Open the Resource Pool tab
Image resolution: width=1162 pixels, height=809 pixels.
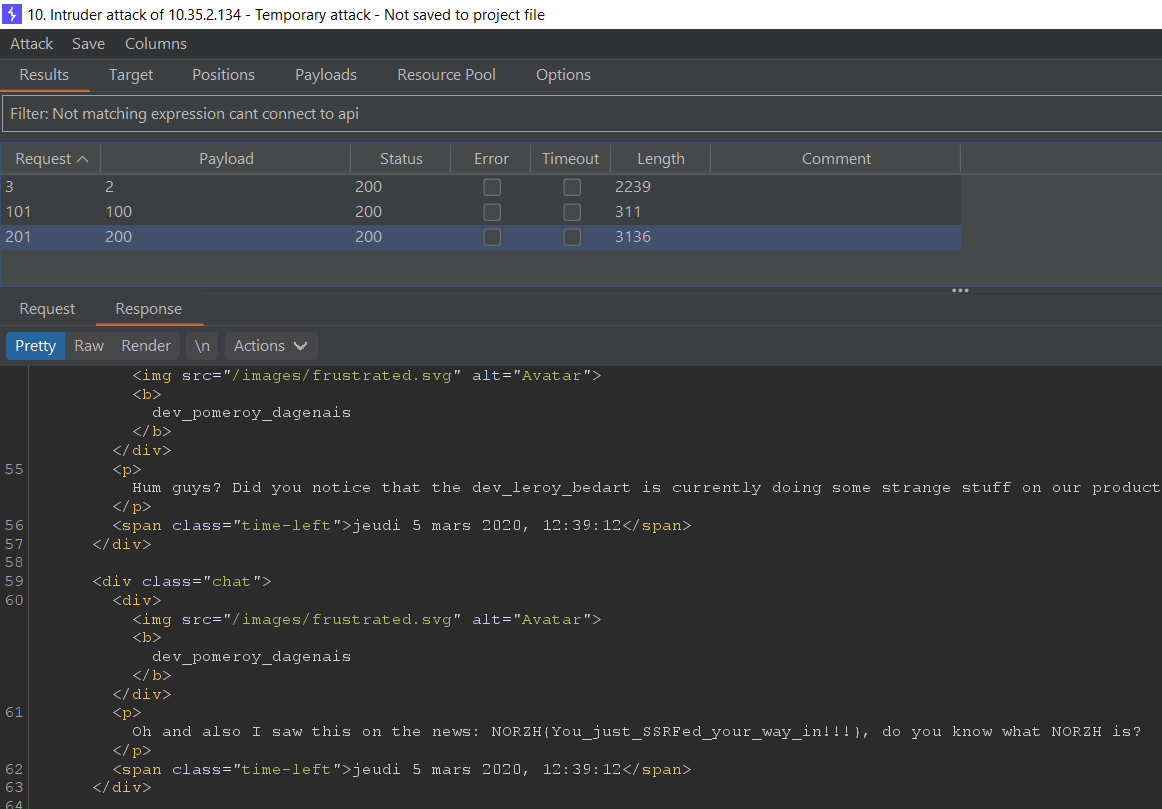pos(446,75)
